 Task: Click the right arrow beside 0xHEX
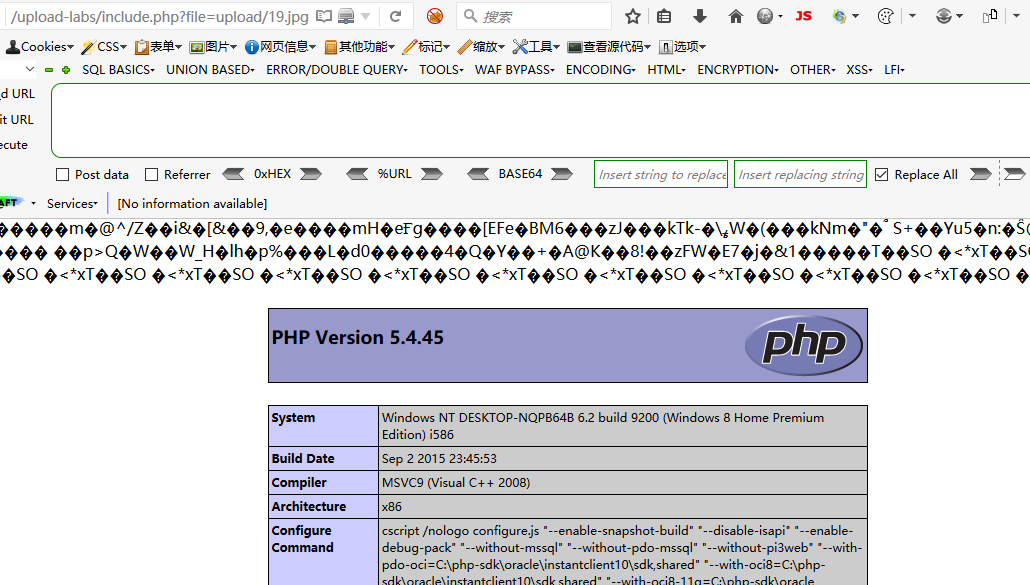click(311, 174)
